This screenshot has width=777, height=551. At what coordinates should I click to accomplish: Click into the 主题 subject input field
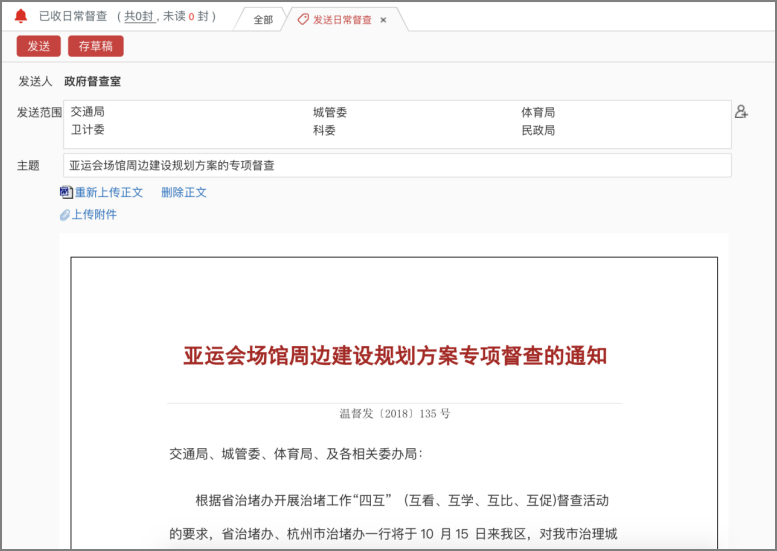click(x=397, y=165)
